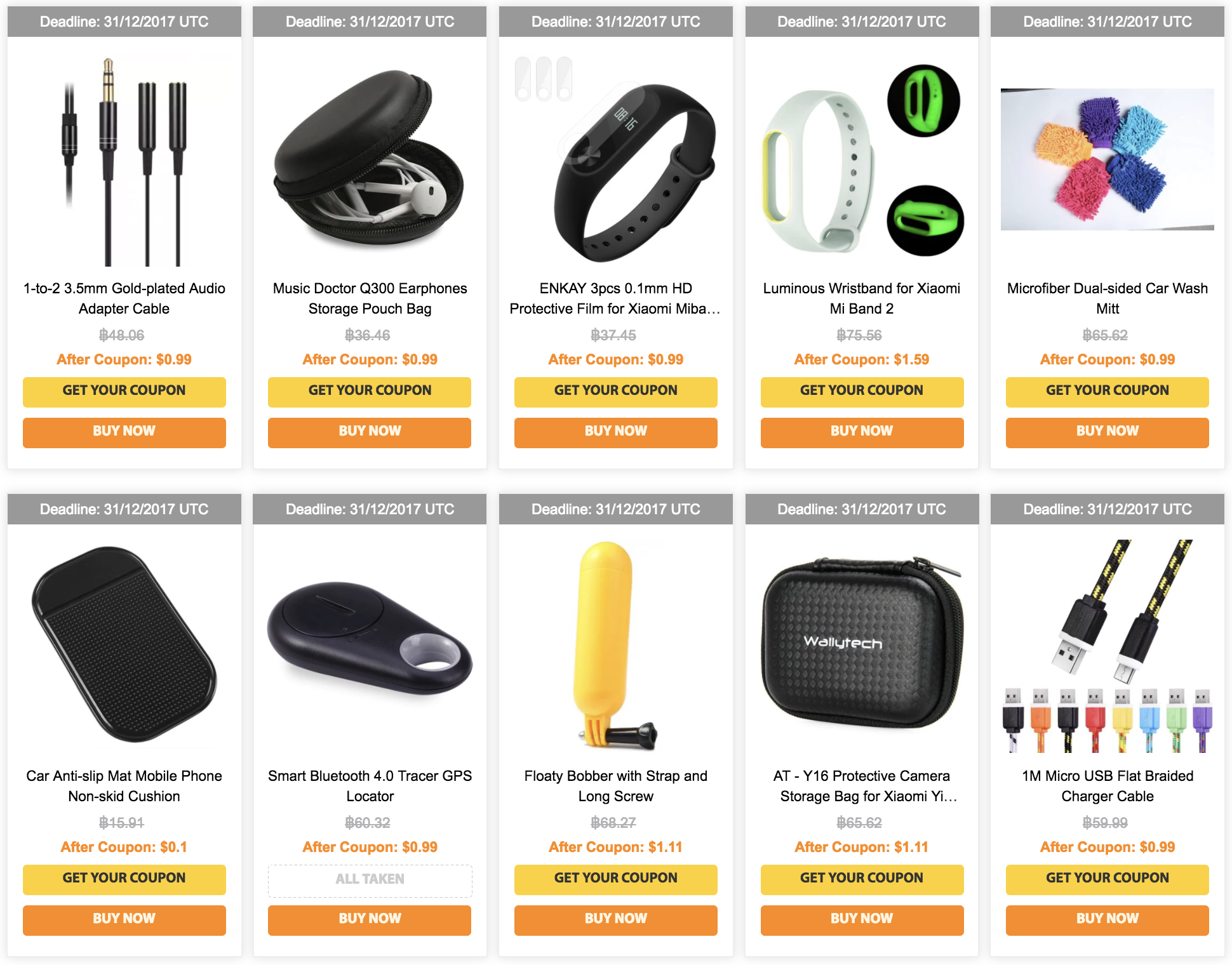This screenshot has width=1232, height=965.
Task: Buy the Microfiber Car Wash Mitt now
Action: coord(1108,432)
